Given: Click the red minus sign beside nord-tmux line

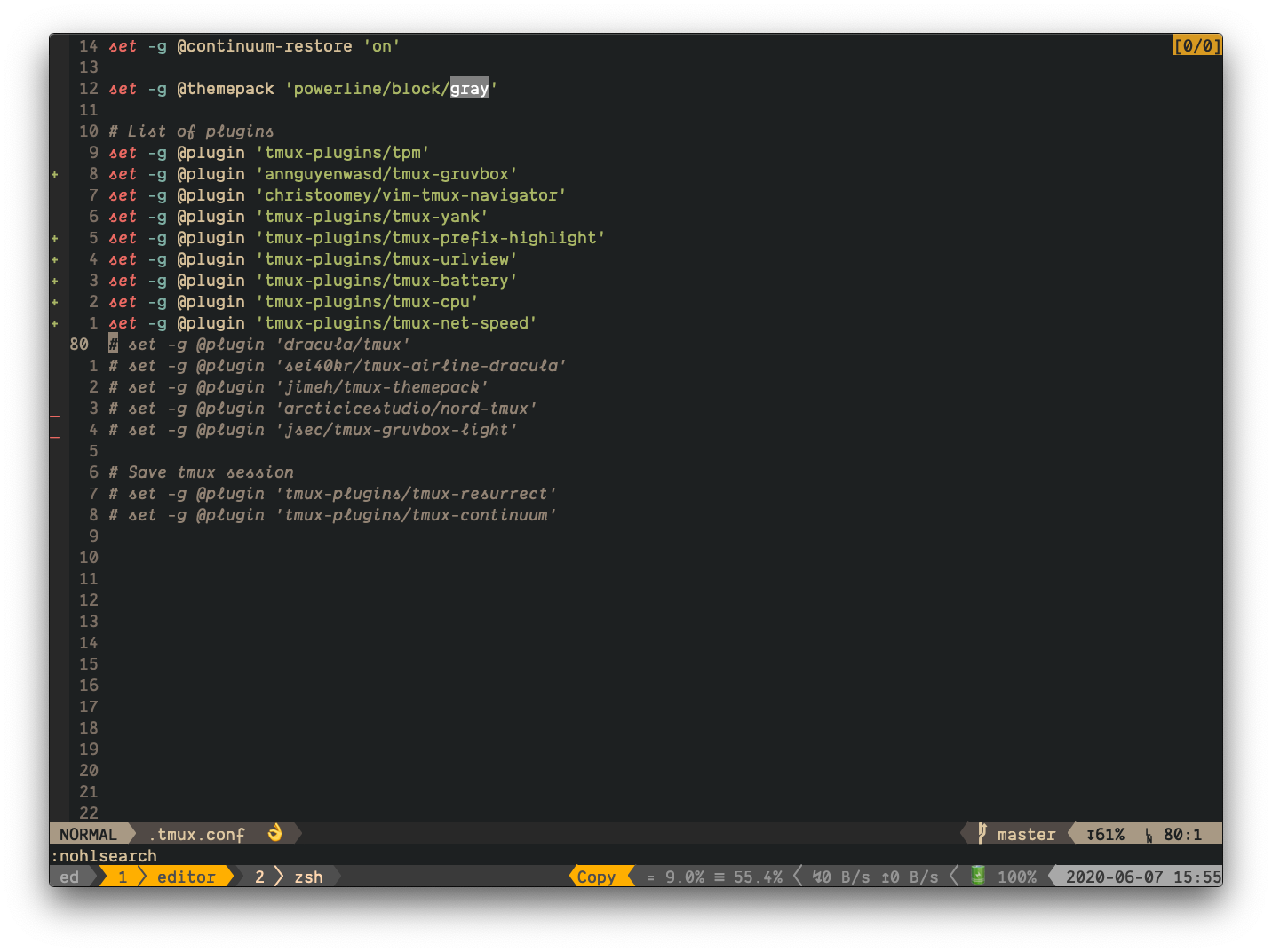Looking at the screenshot, I should point(55,416).
